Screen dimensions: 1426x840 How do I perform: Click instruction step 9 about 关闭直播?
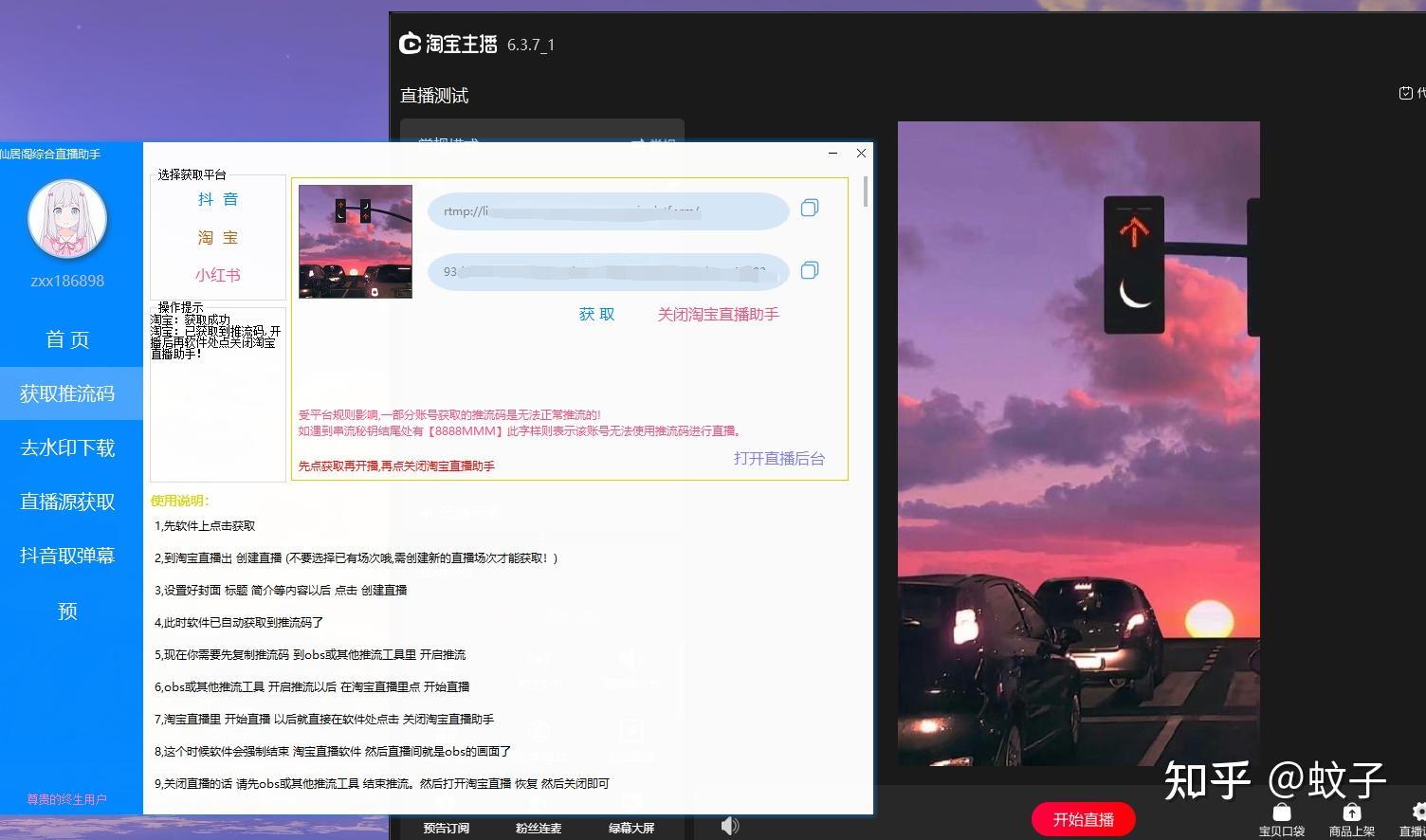(x=381, y=783)
